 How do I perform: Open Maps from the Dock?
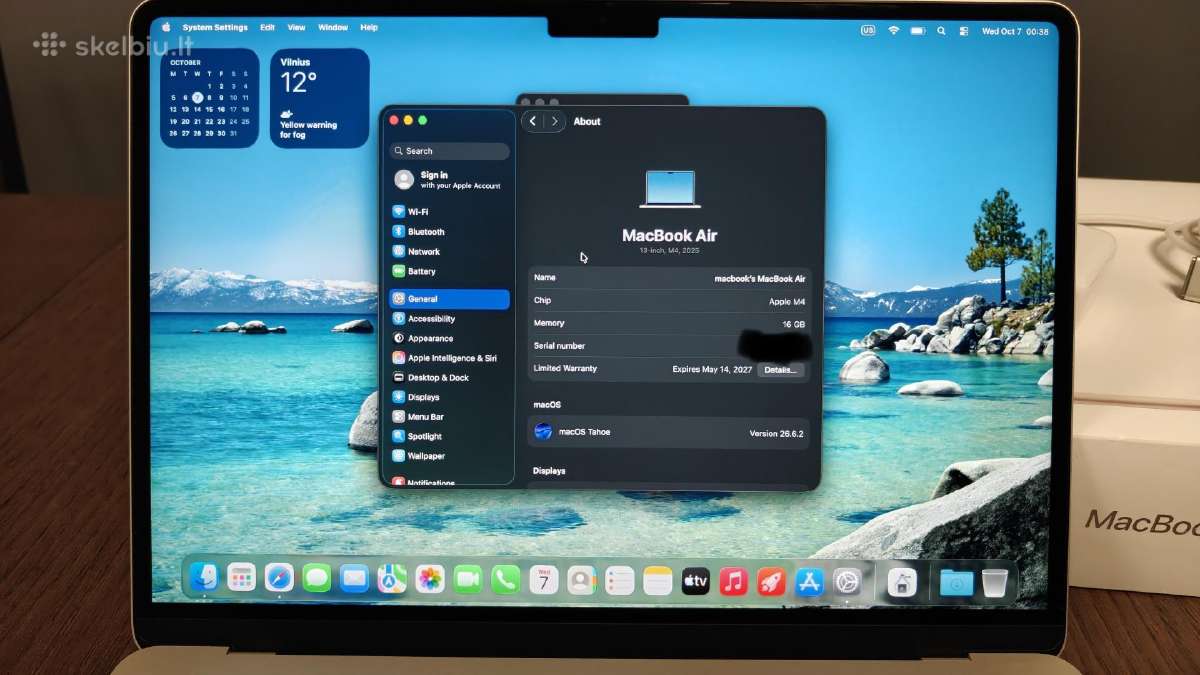point(392,579)
